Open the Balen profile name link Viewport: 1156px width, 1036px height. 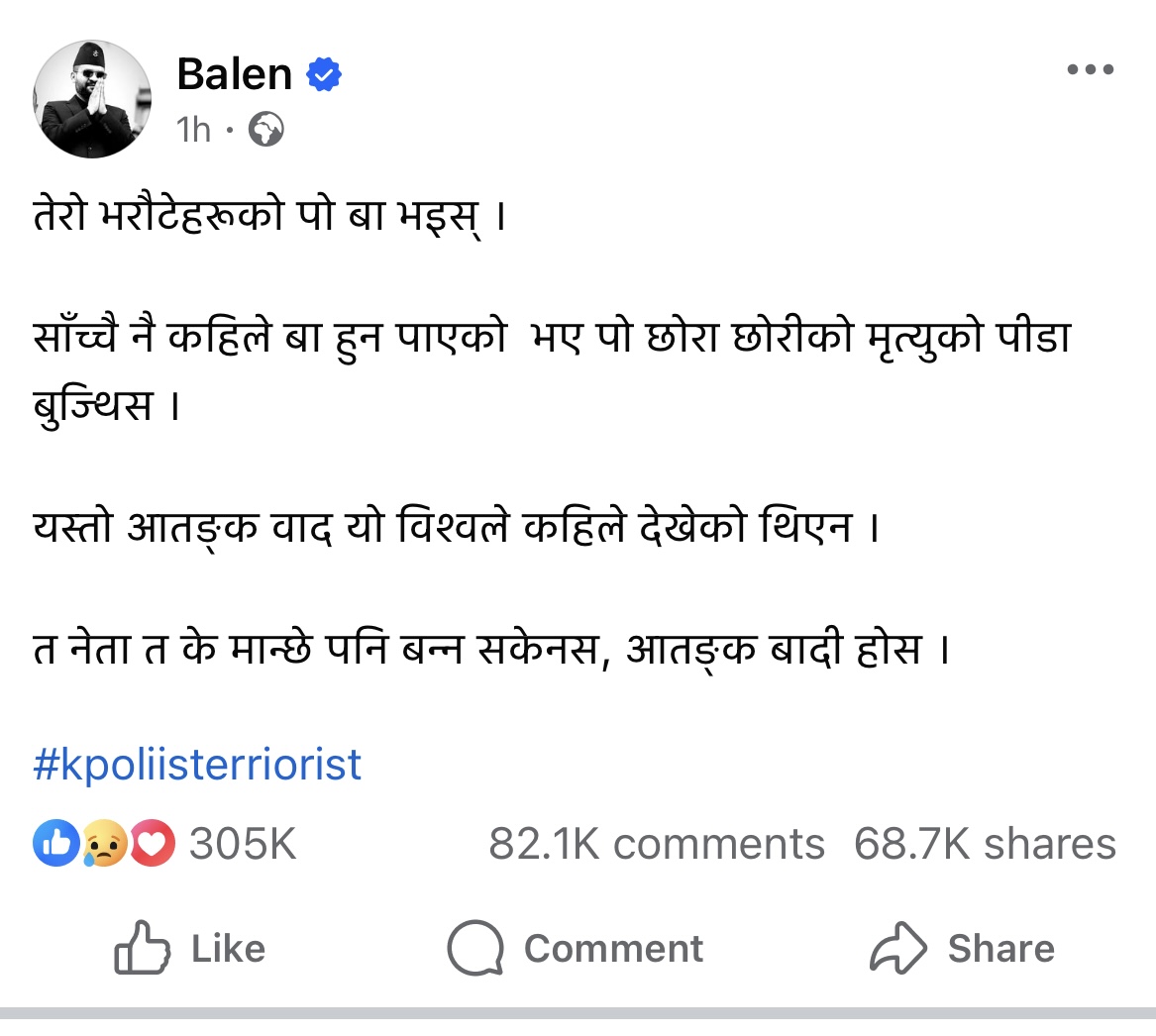point(234,75)
